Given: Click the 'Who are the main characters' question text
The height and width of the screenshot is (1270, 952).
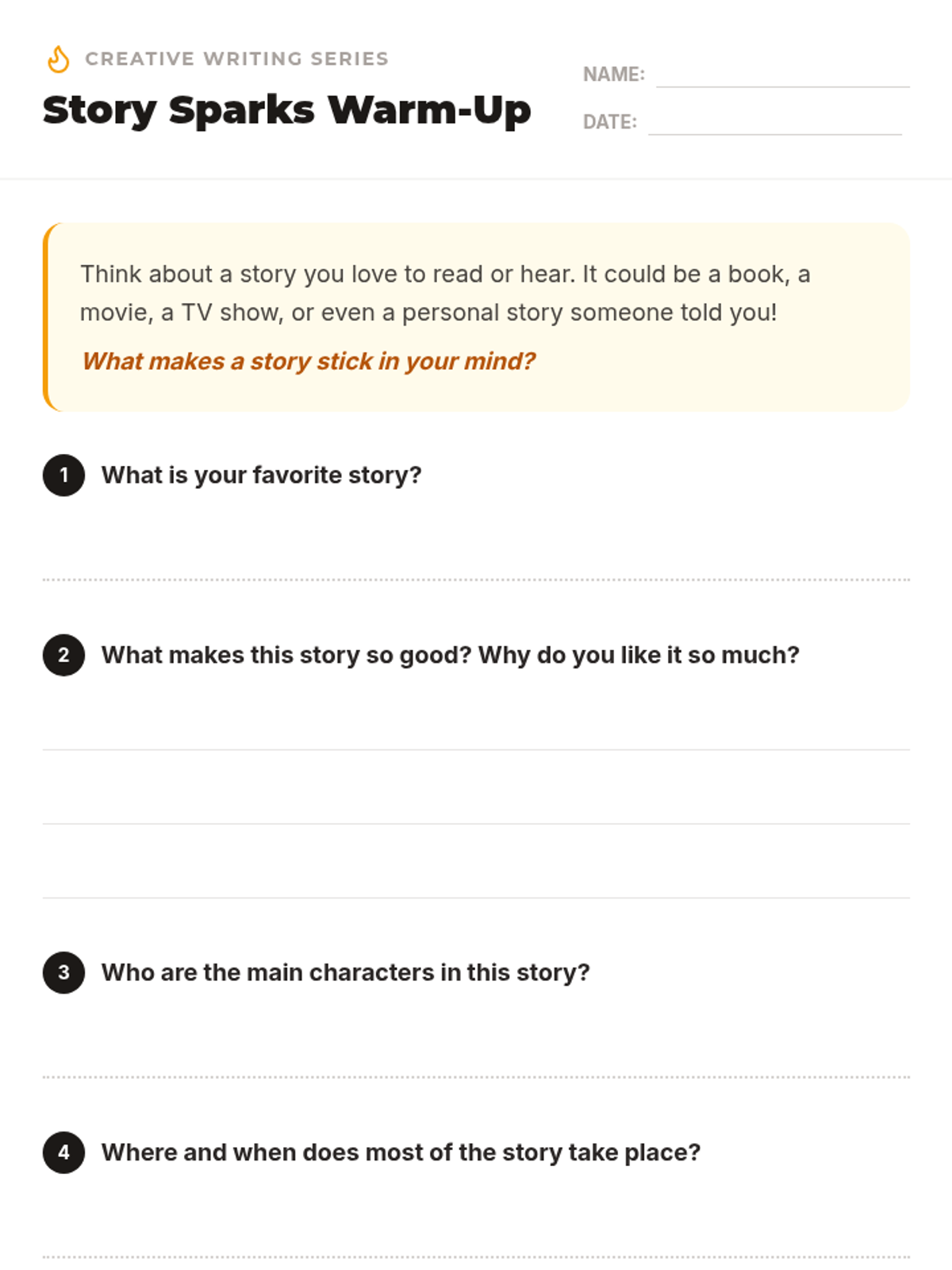Looking at the screenshot, I should (x=346, y=972).
